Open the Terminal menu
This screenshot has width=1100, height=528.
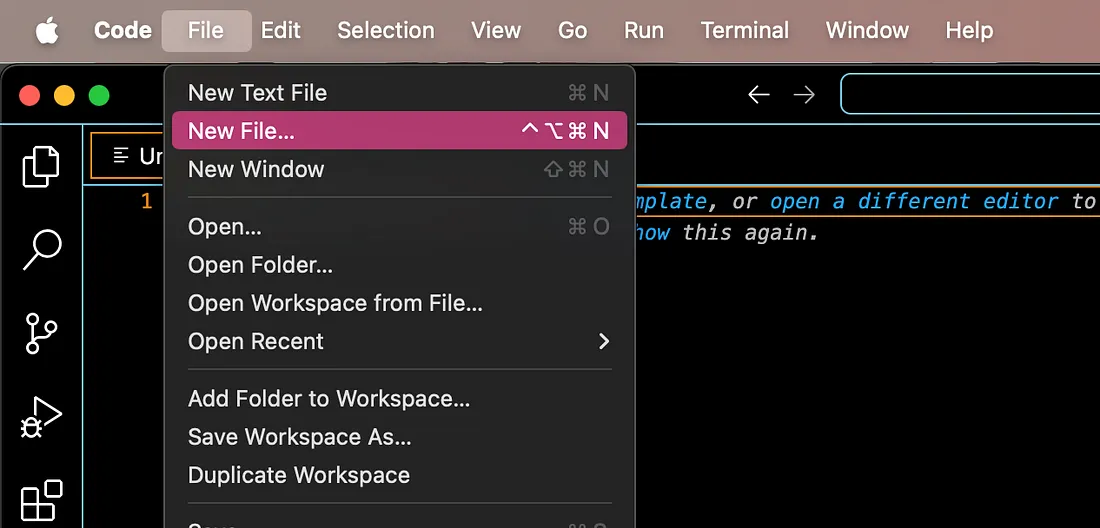click(x=745, y=31)
